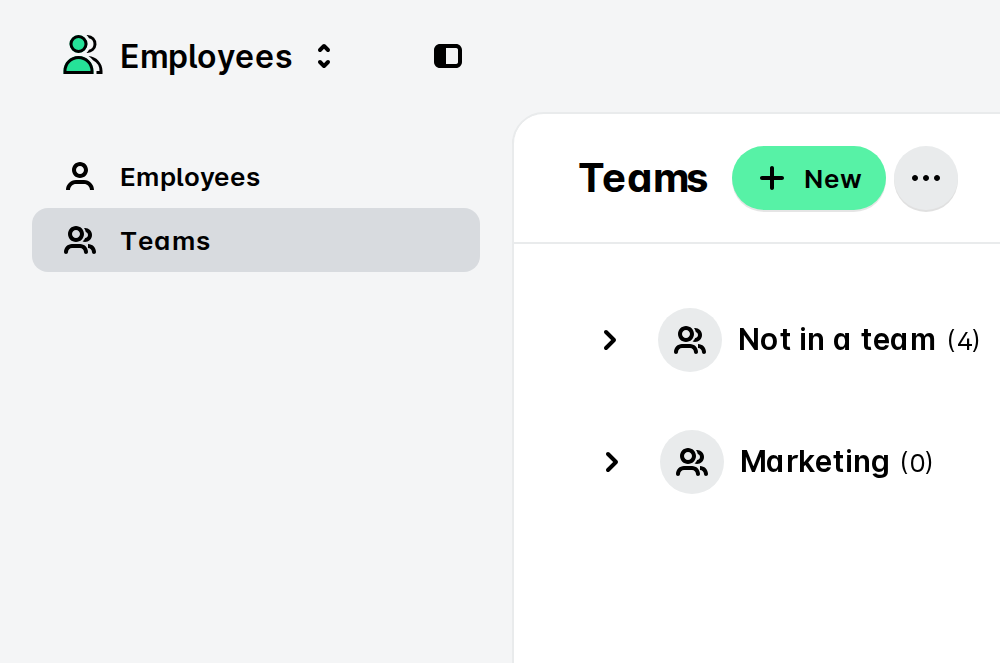Open the three-dot more options menu
This screenshot has height=663, width=1000.
[925, 178]
